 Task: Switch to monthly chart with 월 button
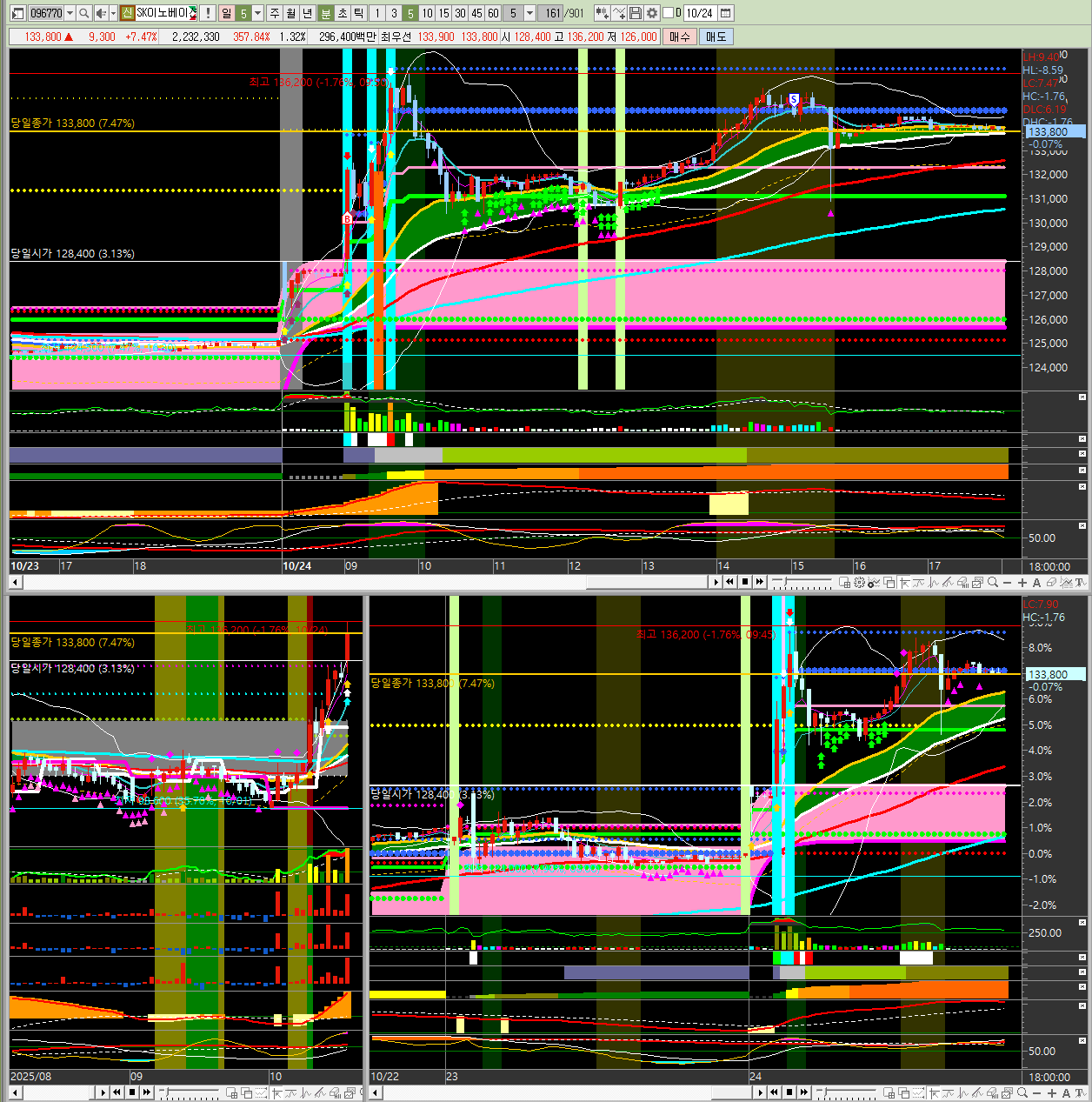click(290, 13)
